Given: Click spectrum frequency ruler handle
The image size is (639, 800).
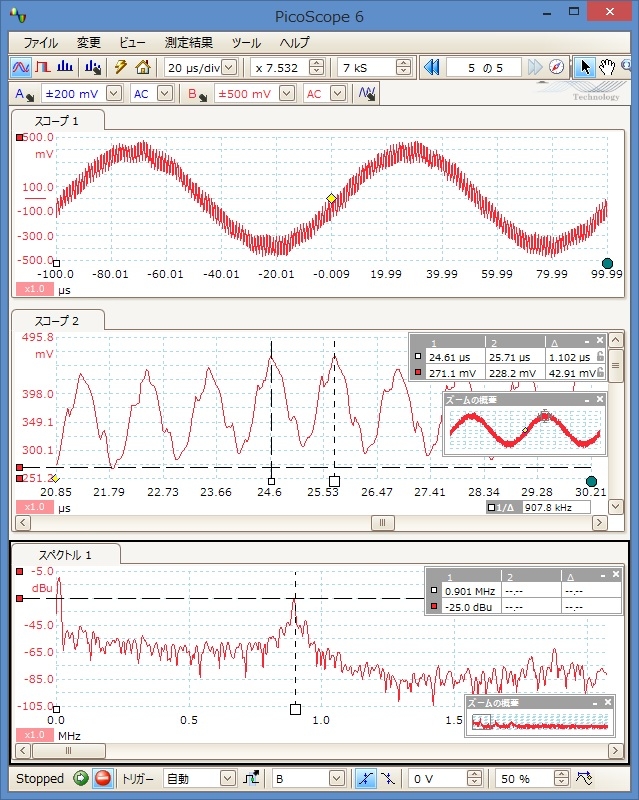Looking at the screenshot, I should 295,709.
